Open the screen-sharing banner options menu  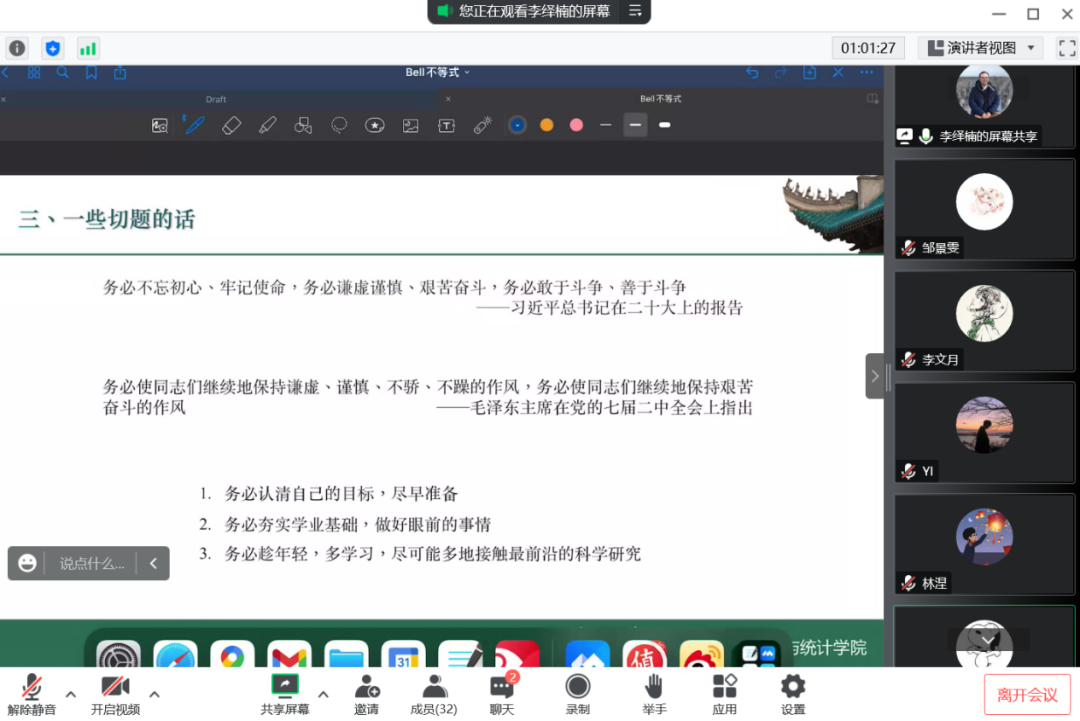coord(634,11)
